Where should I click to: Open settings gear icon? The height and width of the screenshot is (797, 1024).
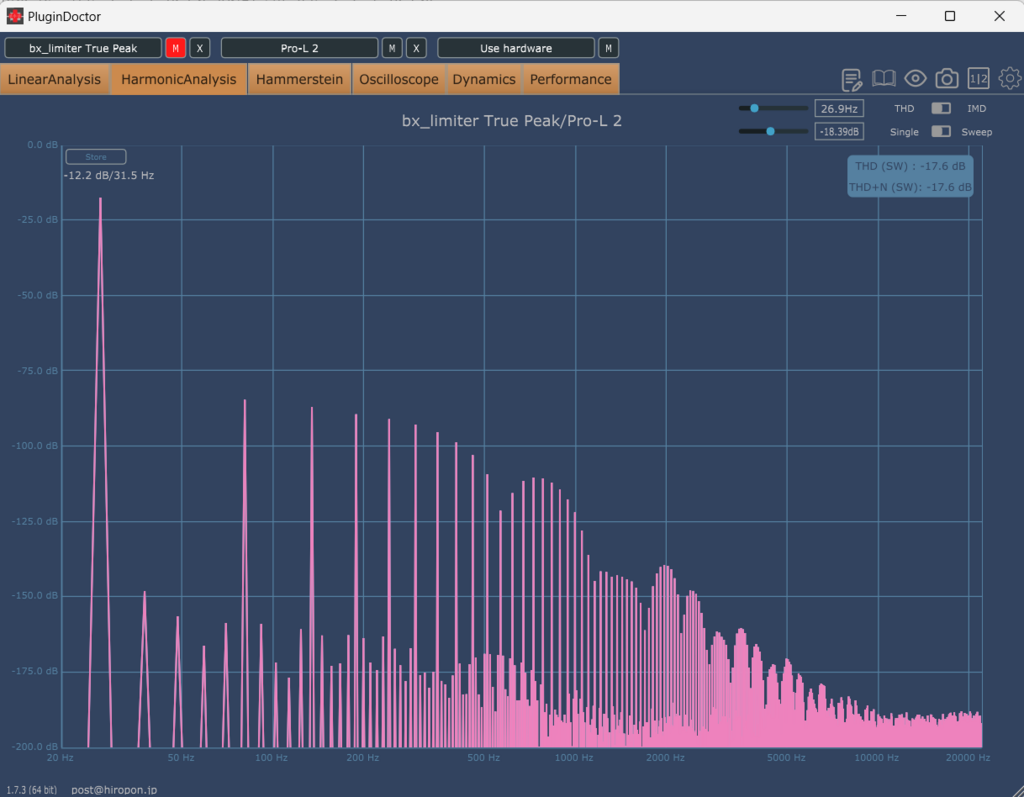pos(1010,78)
